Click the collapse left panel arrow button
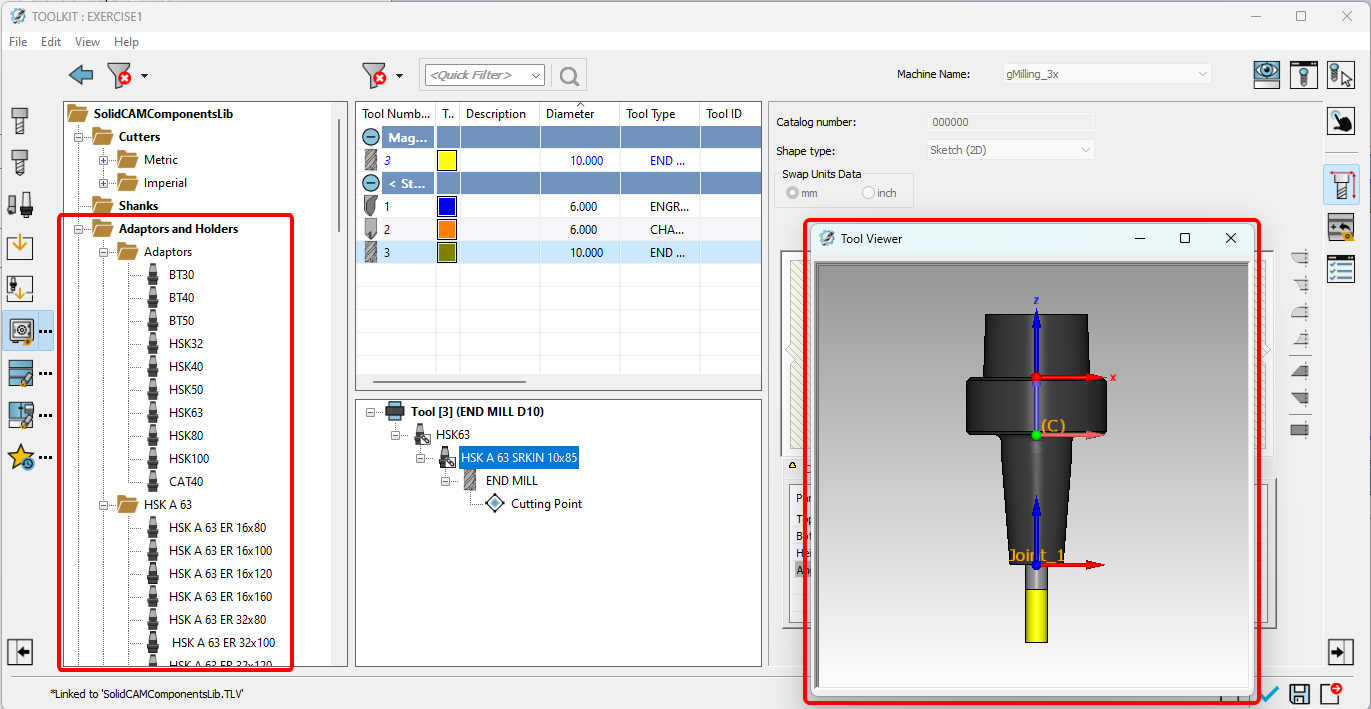Image resolution: width=1371 pixels, height=709 pixels. (21, 652)
